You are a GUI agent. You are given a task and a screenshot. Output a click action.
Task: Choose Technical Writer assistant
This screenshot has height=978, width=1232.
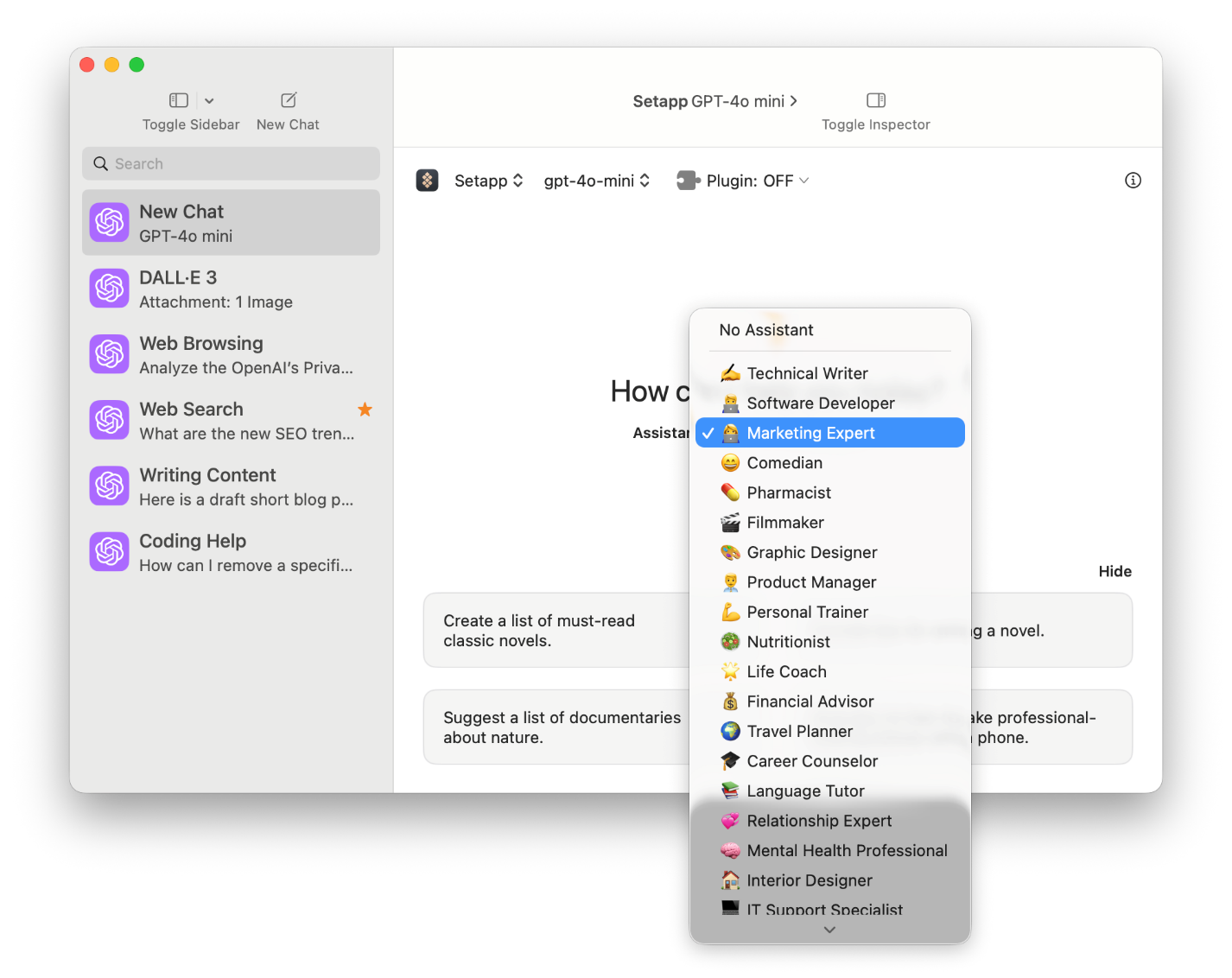pyautogui.click(x=830, y=373)
